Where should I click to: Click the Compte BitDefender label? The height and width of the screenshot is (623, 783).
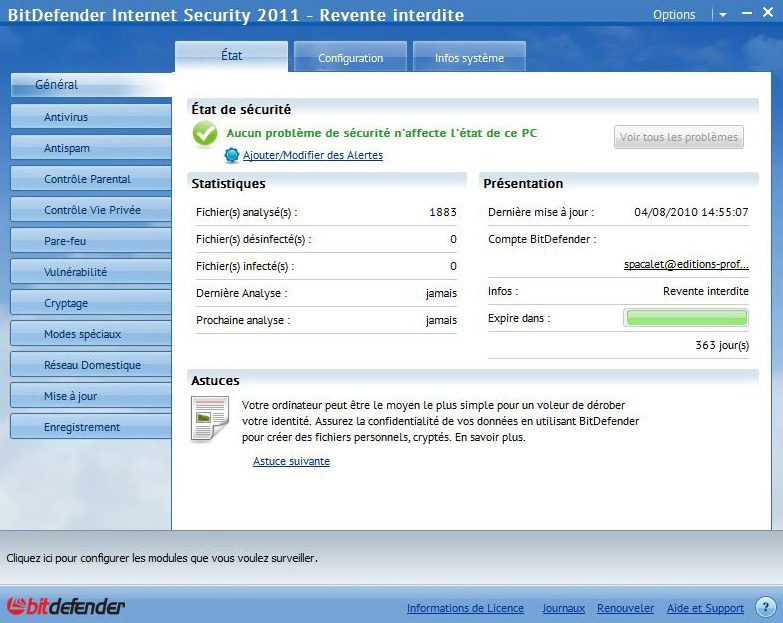coord(542,239)
